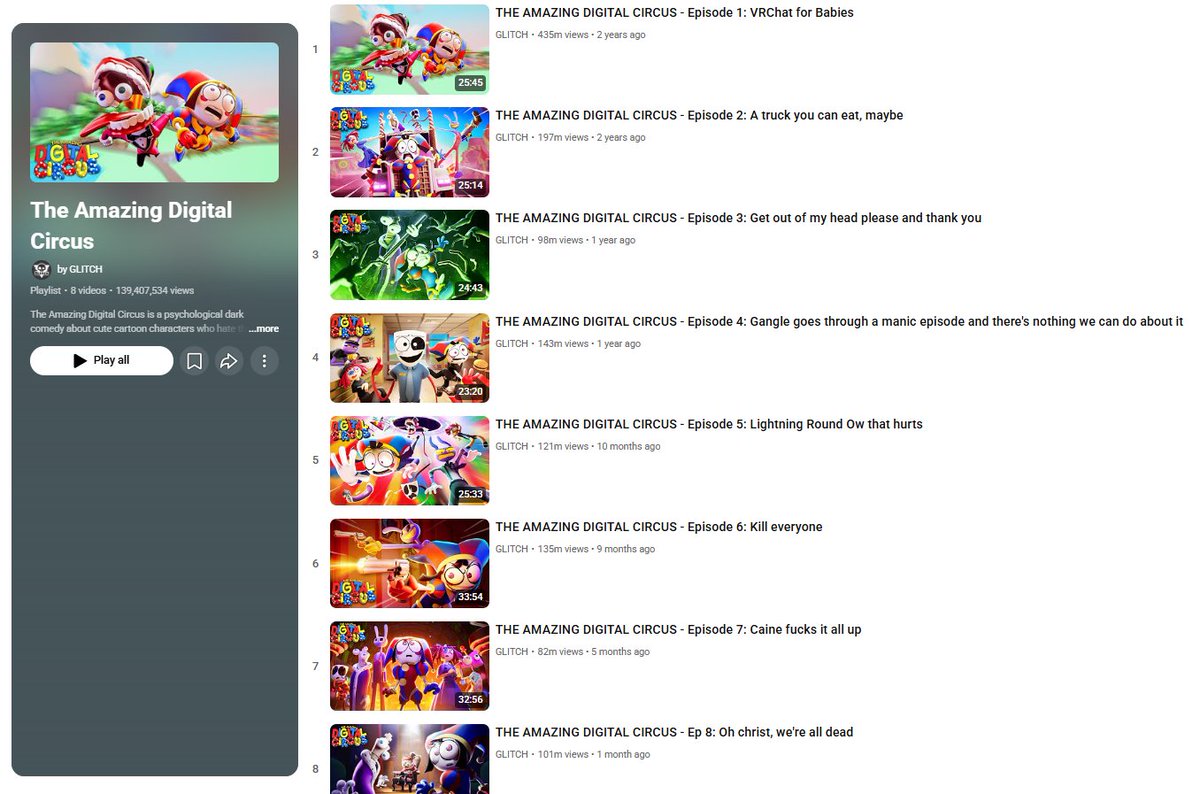Click '197m views • 2 years ago' text

591,138
